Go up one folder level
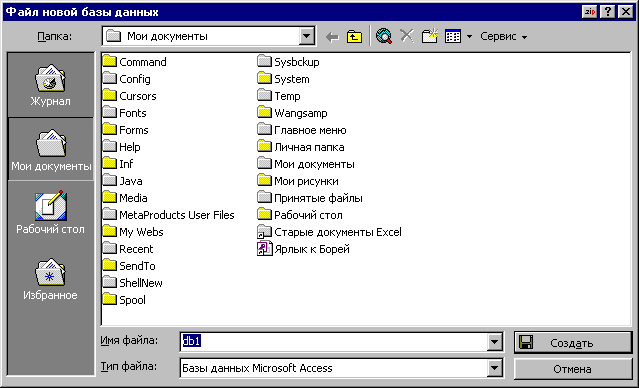This screenshot has width=639, height=388. click(x=354, y=37)
